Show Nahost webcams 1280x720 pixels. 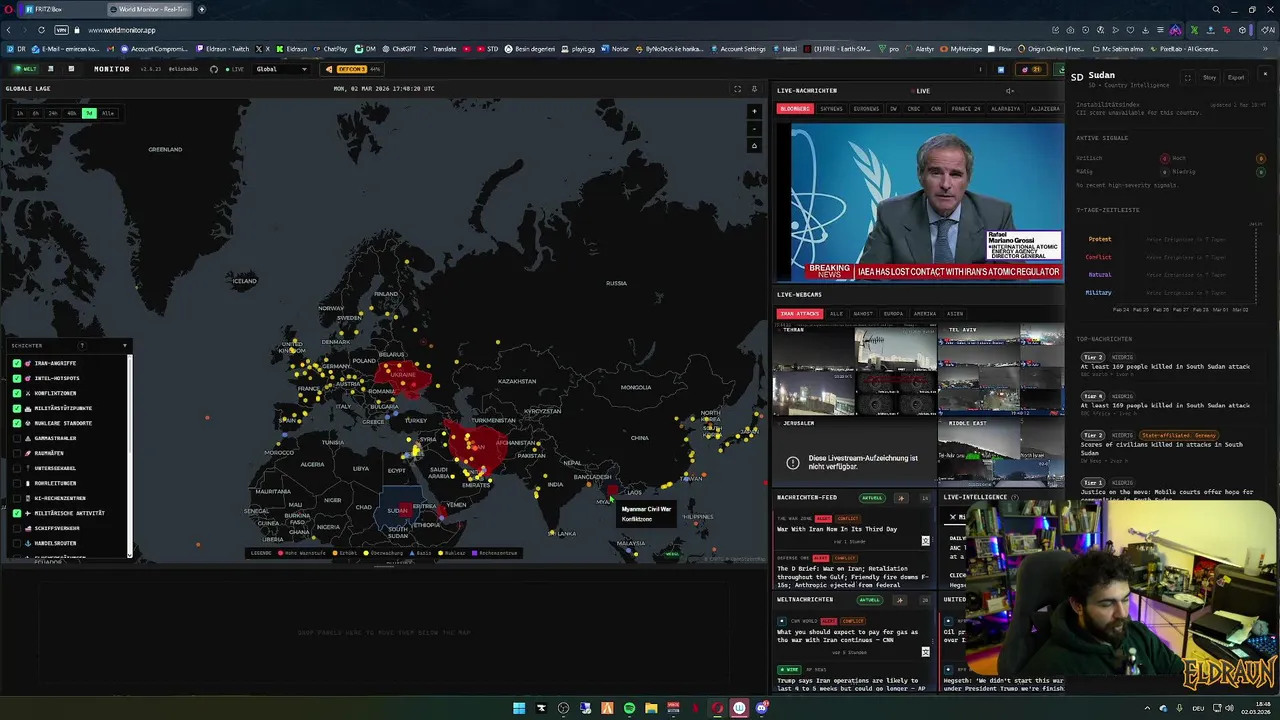[863, 313]
